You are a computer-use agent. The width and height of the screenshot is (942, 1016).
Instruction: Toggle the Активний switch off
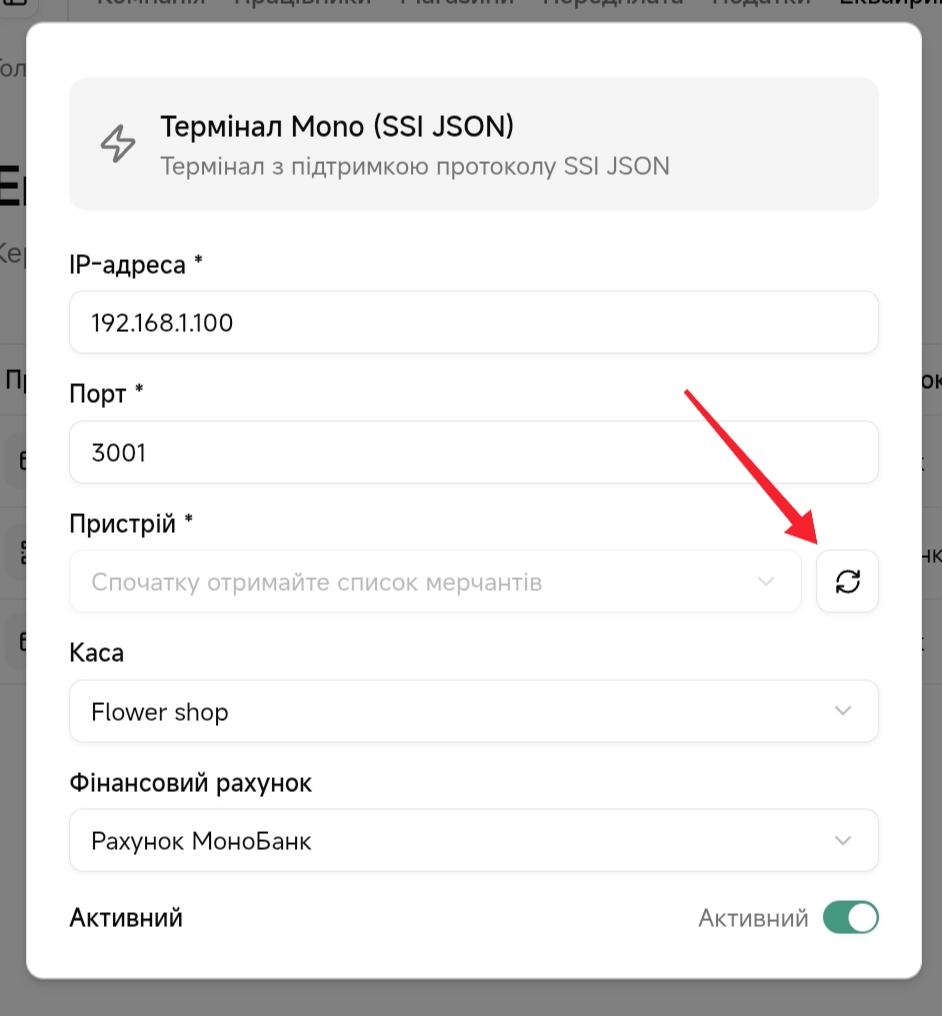pyautogui.click(x=850, y=917)
